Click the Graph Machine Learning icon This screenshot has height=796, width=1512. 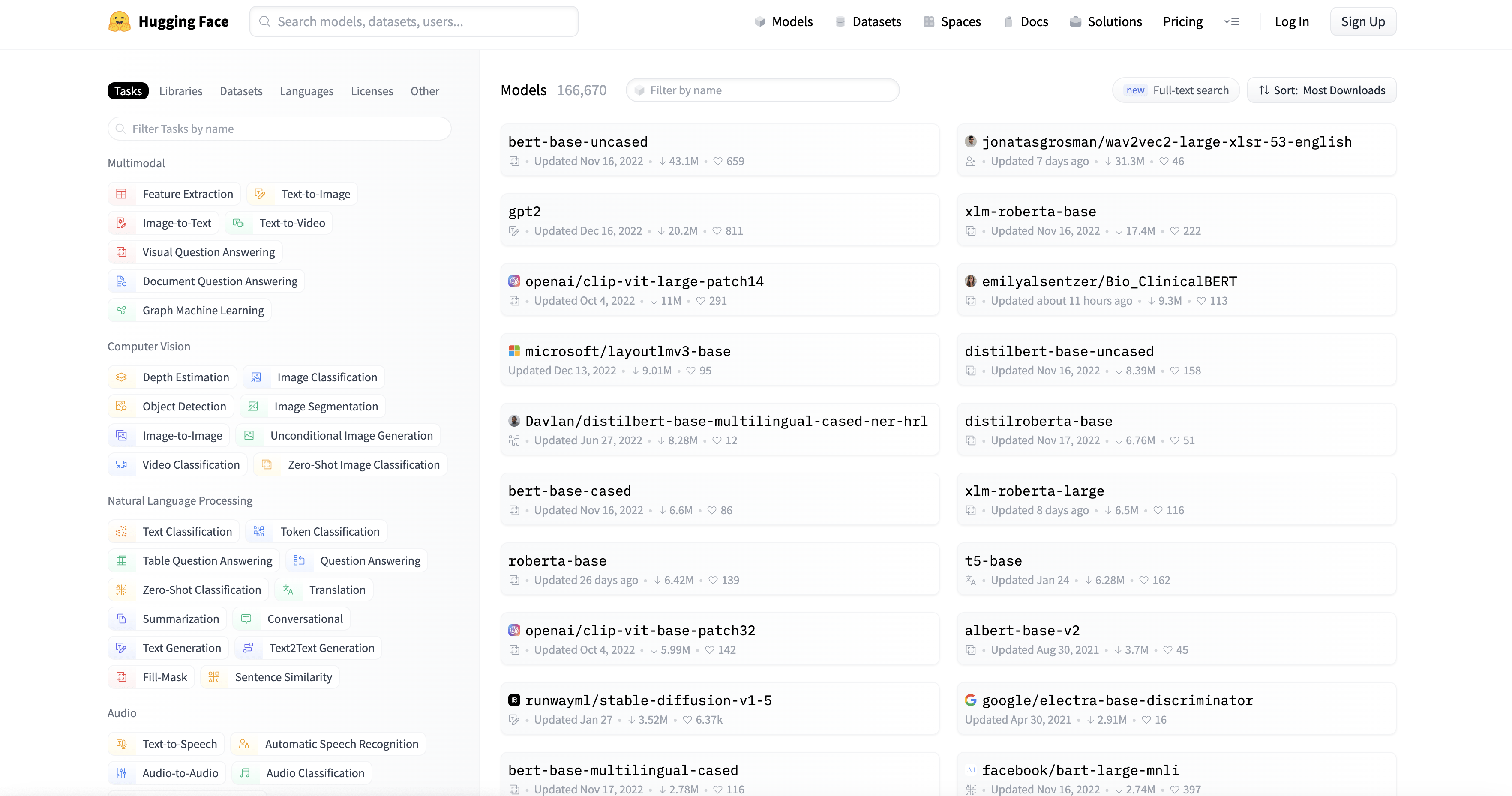pyautogui.click(x=122, y=310)
